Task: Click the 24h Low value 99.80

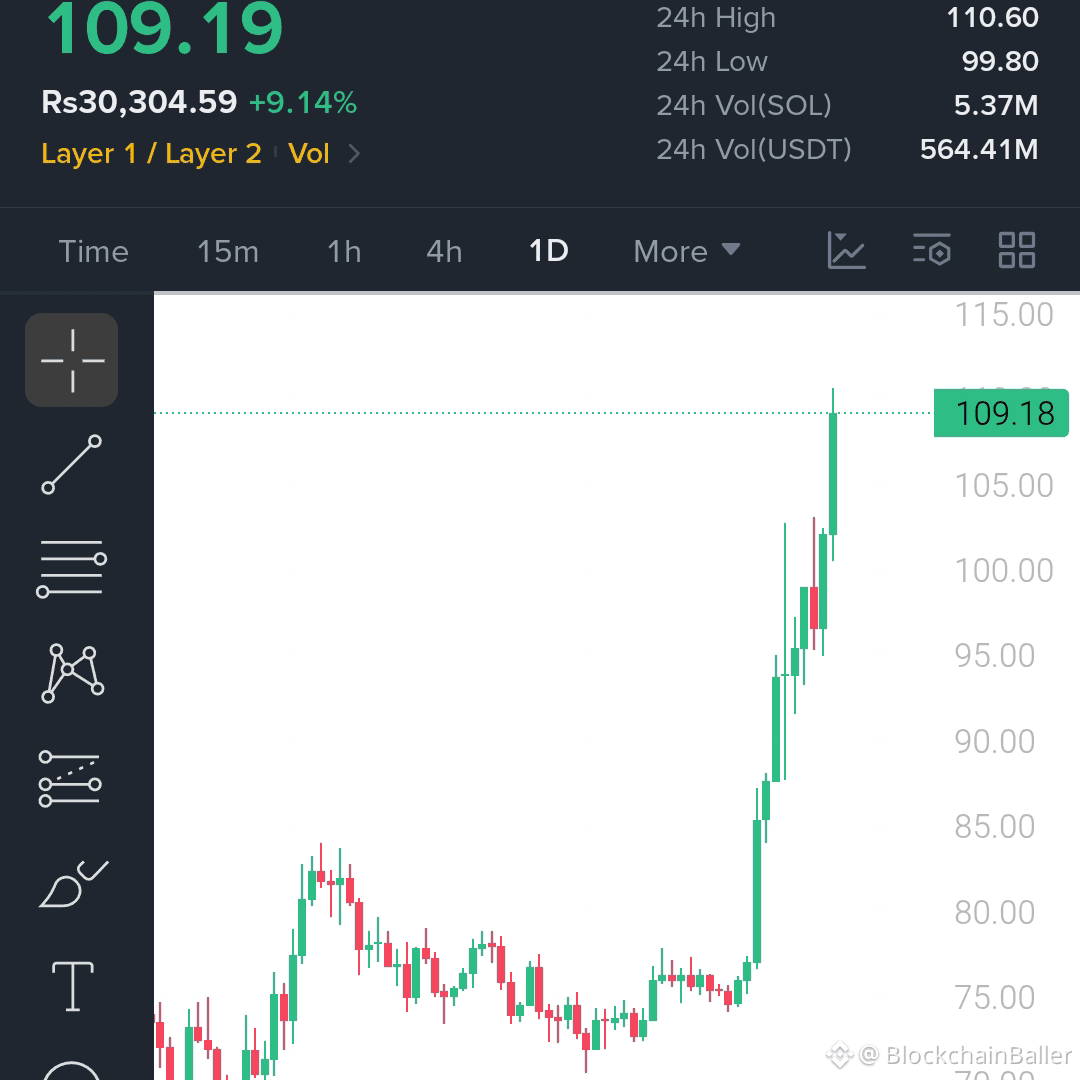Action: pyautogui.click(x=999, y=62)
